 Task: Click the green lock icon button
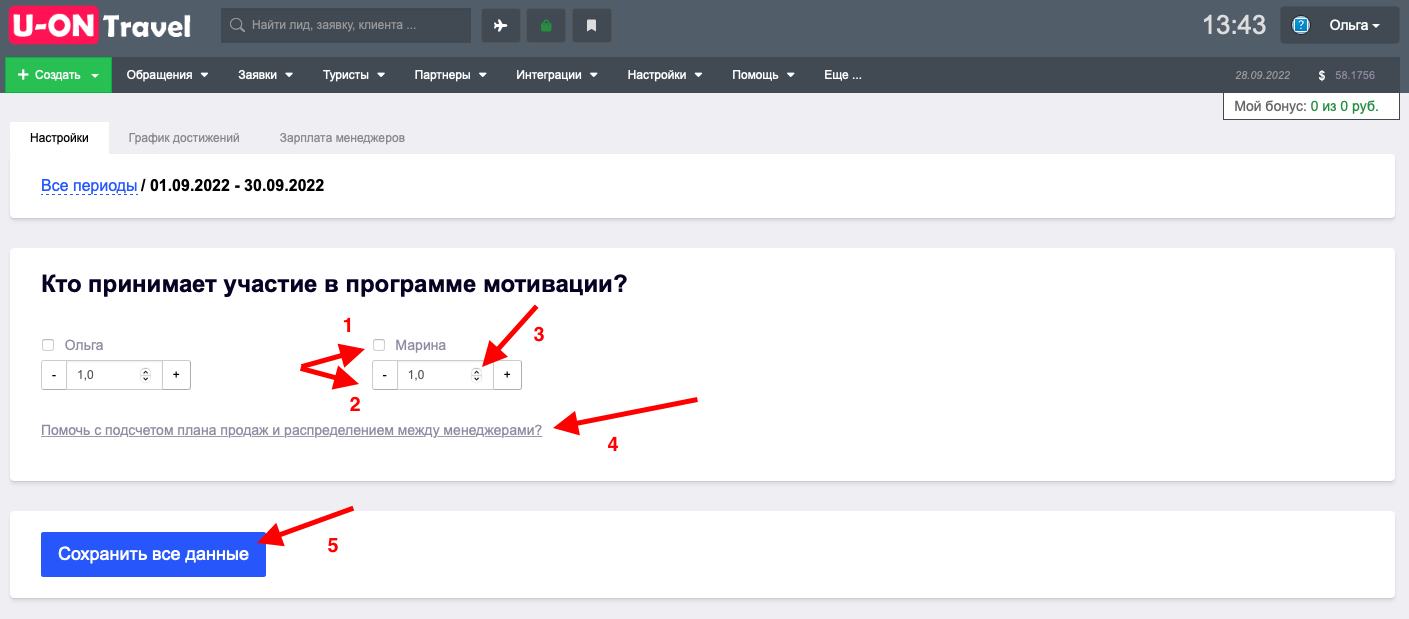point(546,26)
